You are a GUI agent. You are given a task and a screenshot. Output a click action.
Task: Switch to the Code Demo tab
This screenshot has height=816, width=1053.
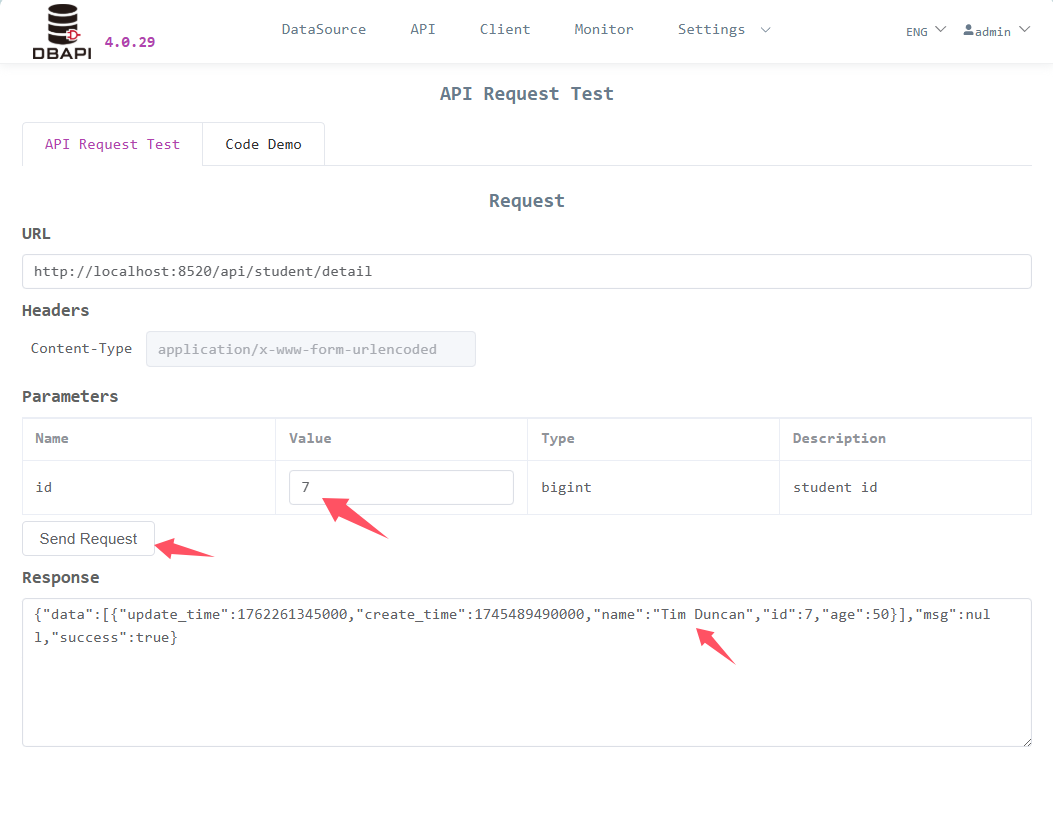pyautogui.click(x=262, y=144)
